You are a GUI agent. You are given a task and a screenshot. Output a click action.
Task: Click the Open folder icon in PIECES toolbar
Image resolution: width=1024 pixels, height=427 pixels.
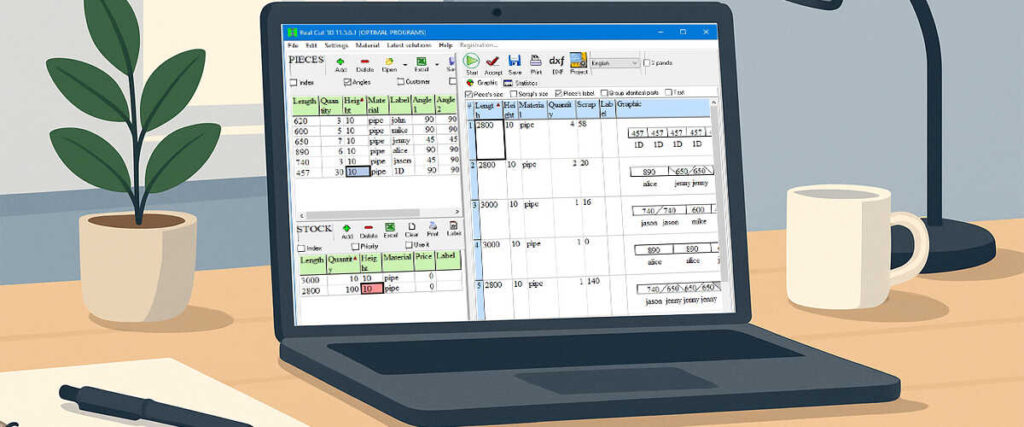(x=389, y=61)
